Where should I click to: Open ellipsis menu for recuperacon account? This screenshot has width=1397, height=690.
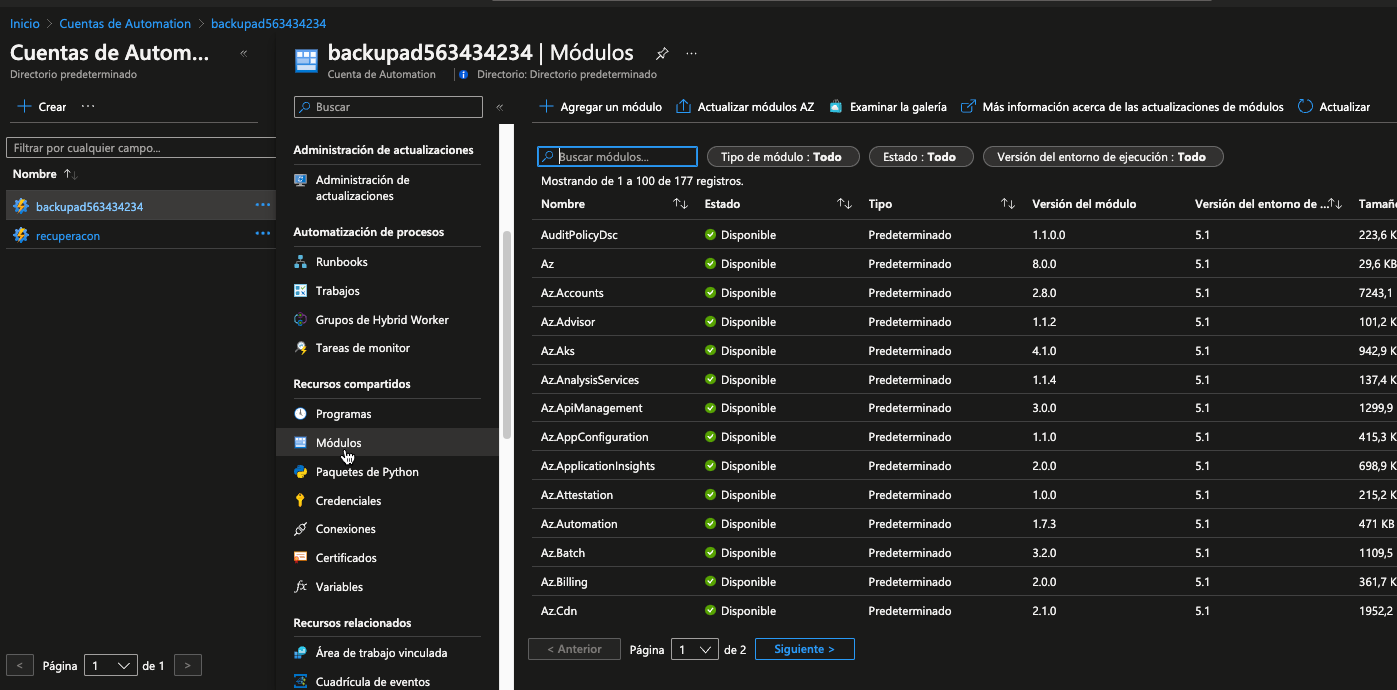point(263,235)
